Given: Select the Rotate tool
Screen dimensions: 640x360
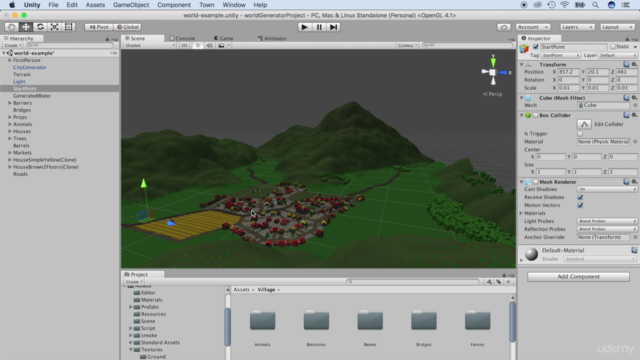Looking at the screenshot, I should 40,27.
